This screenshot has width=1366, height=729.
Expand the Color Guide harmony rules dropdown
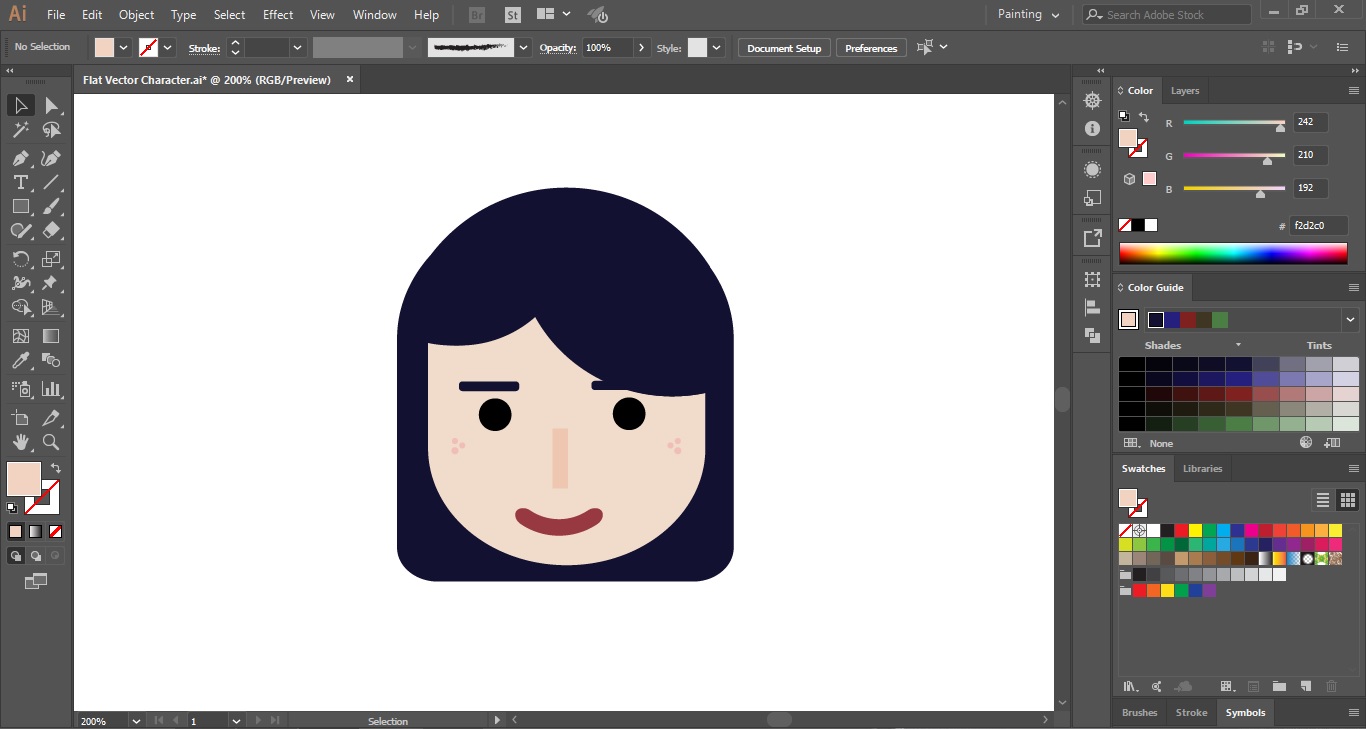point(1351,319)
